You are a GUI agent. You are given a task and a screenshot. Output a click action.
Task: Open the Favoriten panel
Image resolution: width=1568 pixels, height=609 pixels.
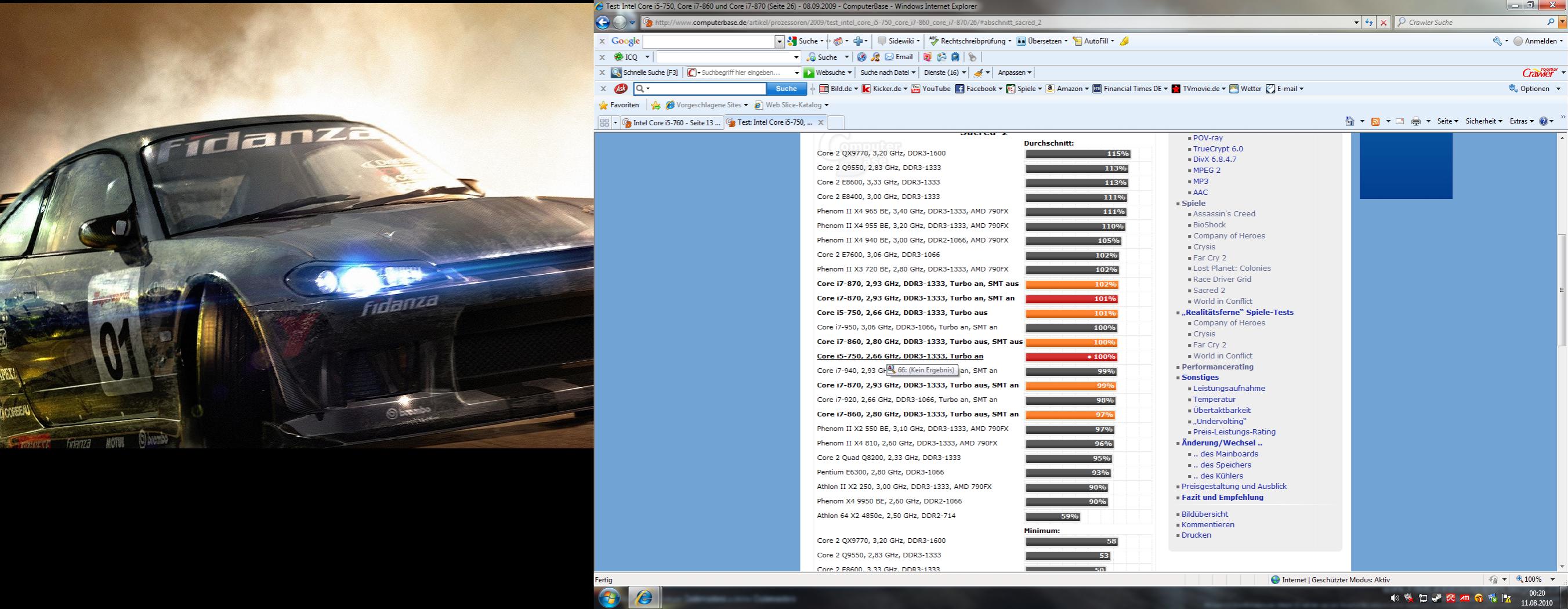(x=619, y=105)
